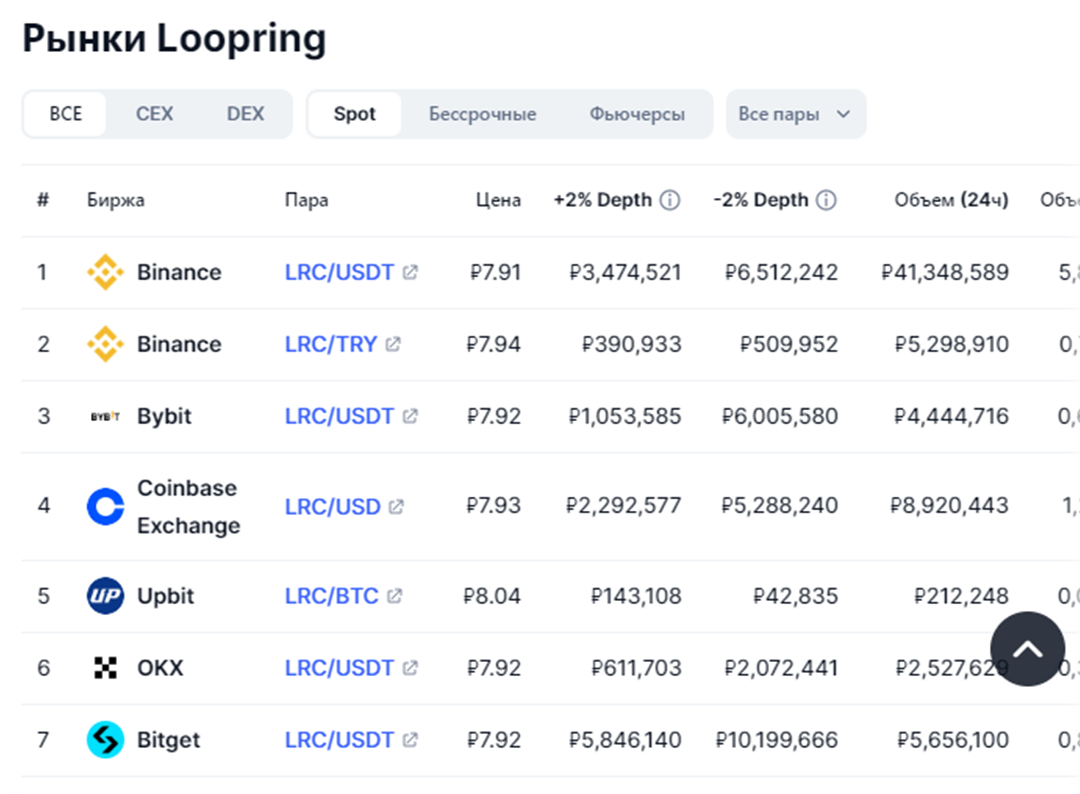Open the LRC/USD pair link
The width and height of the screenshot is (1080, 794).
(332, 507)
